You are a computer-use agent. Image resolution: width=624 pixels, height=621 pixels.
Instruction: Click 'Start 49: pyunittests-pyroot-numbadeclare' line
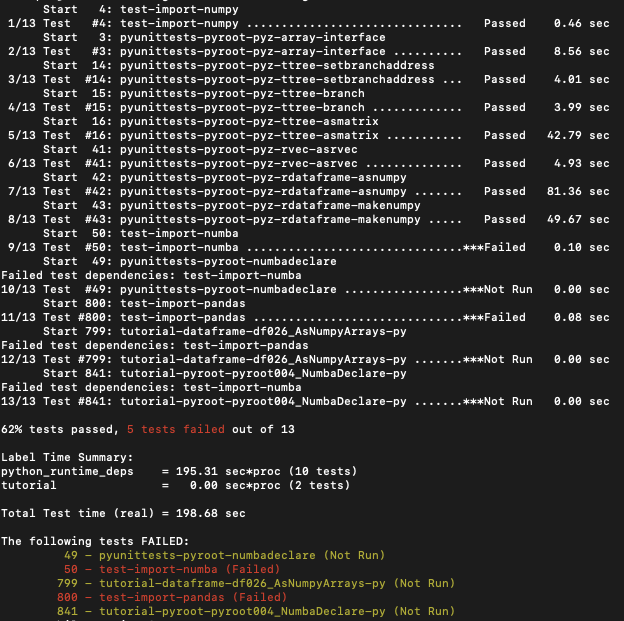(189, 261)
